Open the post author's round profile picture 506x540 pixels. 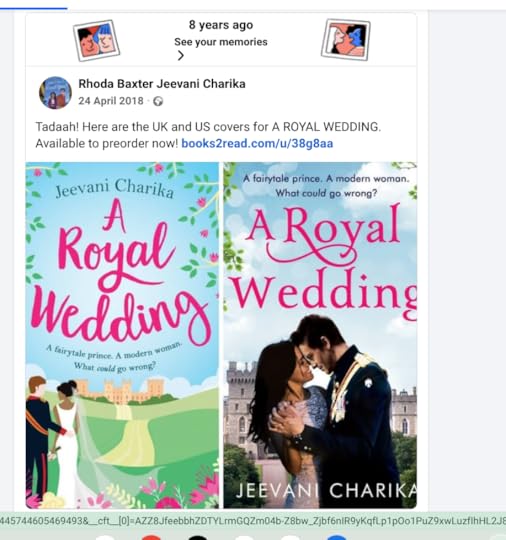[x=55, y=93]
